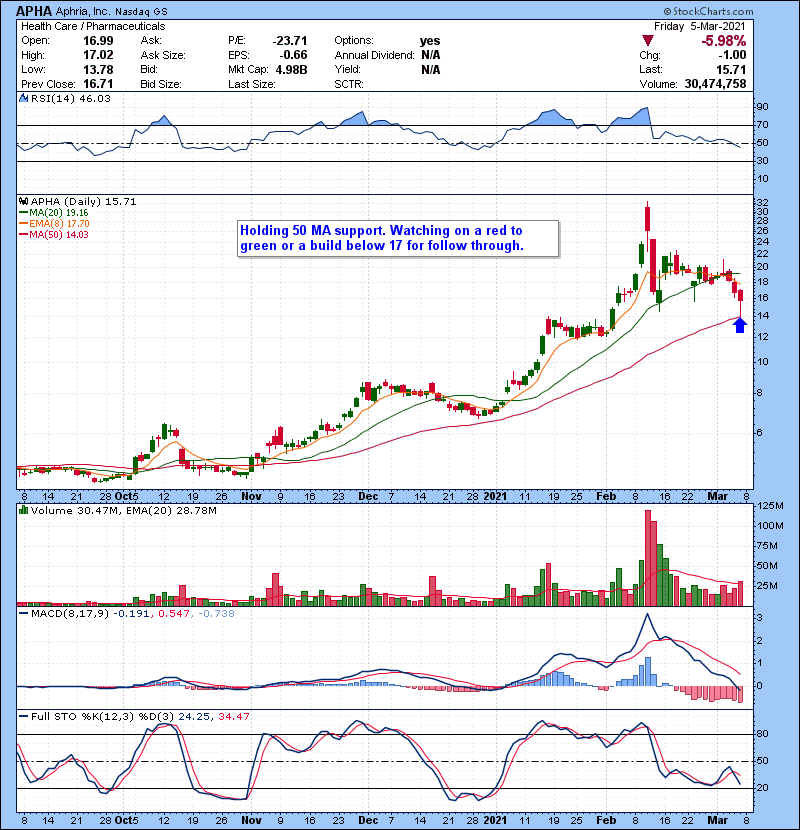Click the Nasdaq GS exchange label
Viewport: 800px width, 830px height.
coord(141,12)
